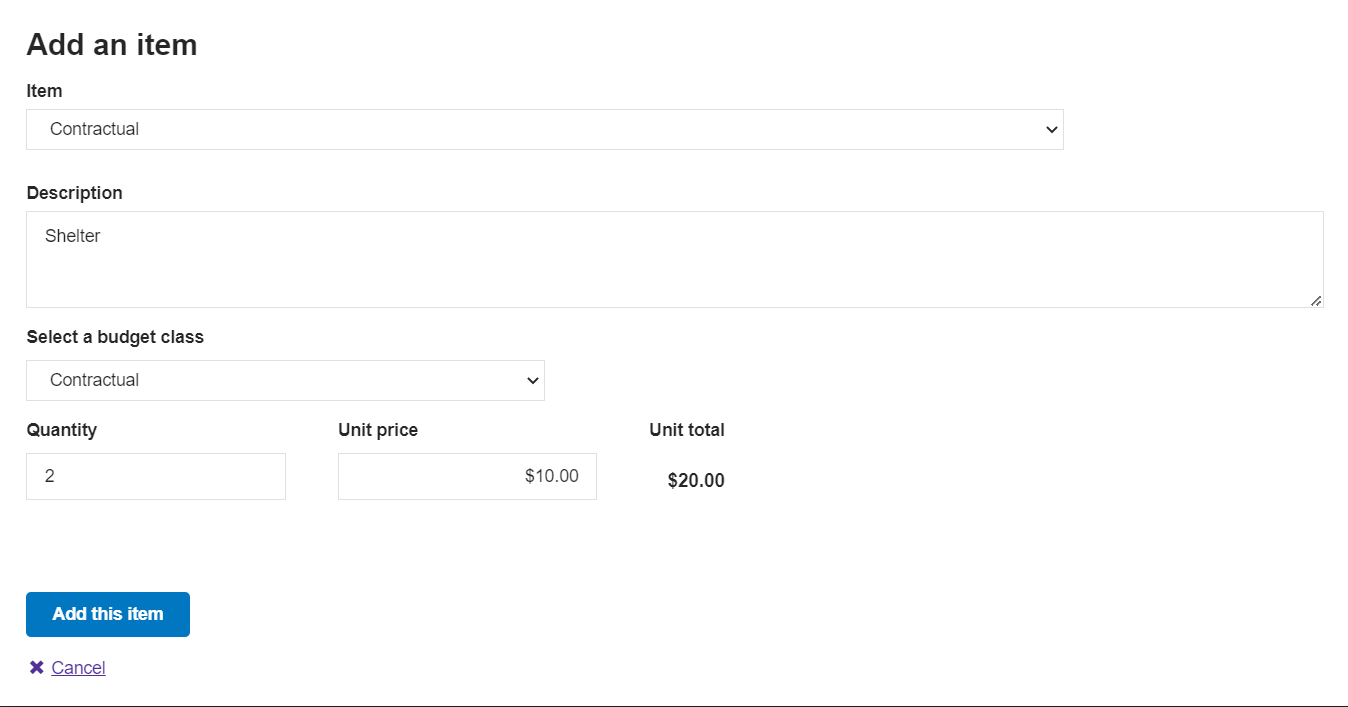Screen dimensions: 1348x707
Task: Click into the Unit price field
Action: (x=467, y=477)
